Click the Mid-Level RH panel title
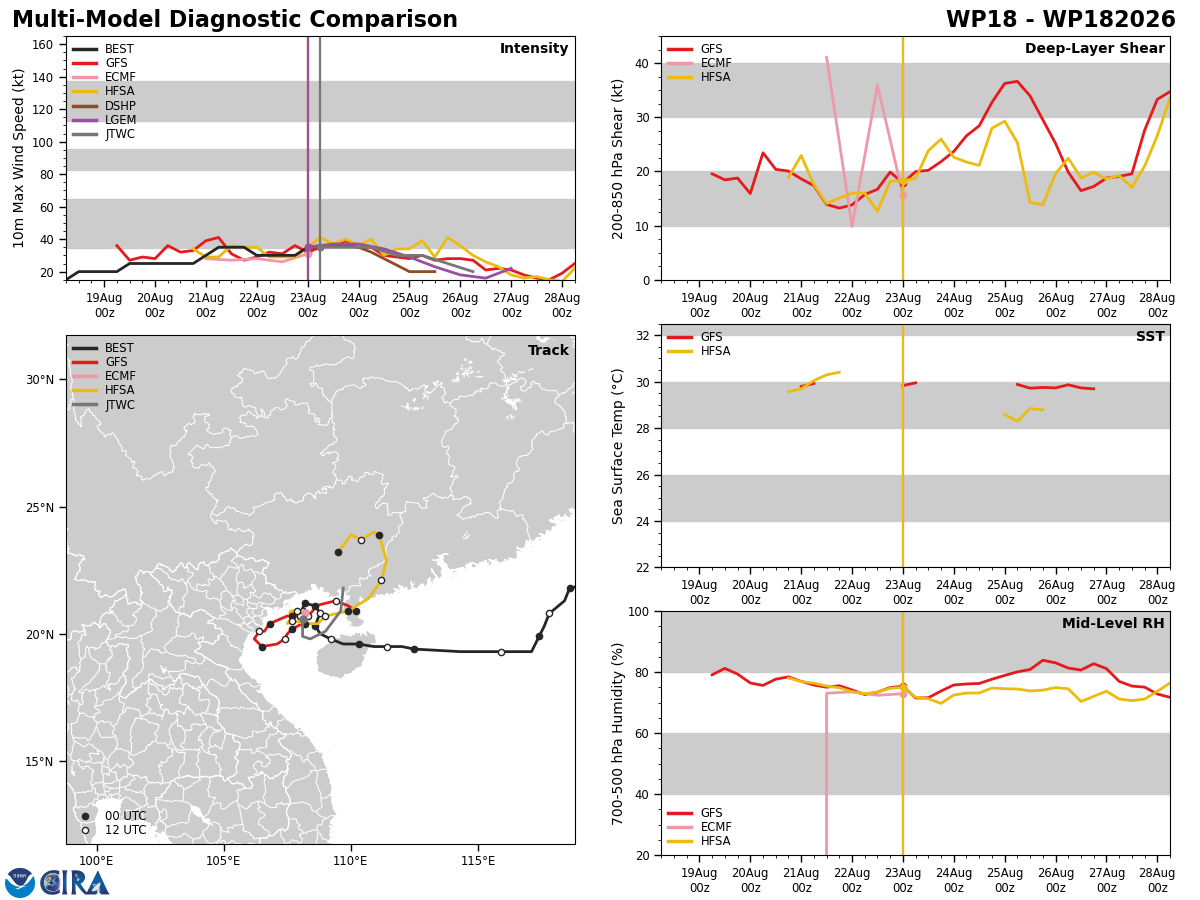The width and height of the screenshot is (1200, 900). pyautogui.click(x=1113, y=624)
